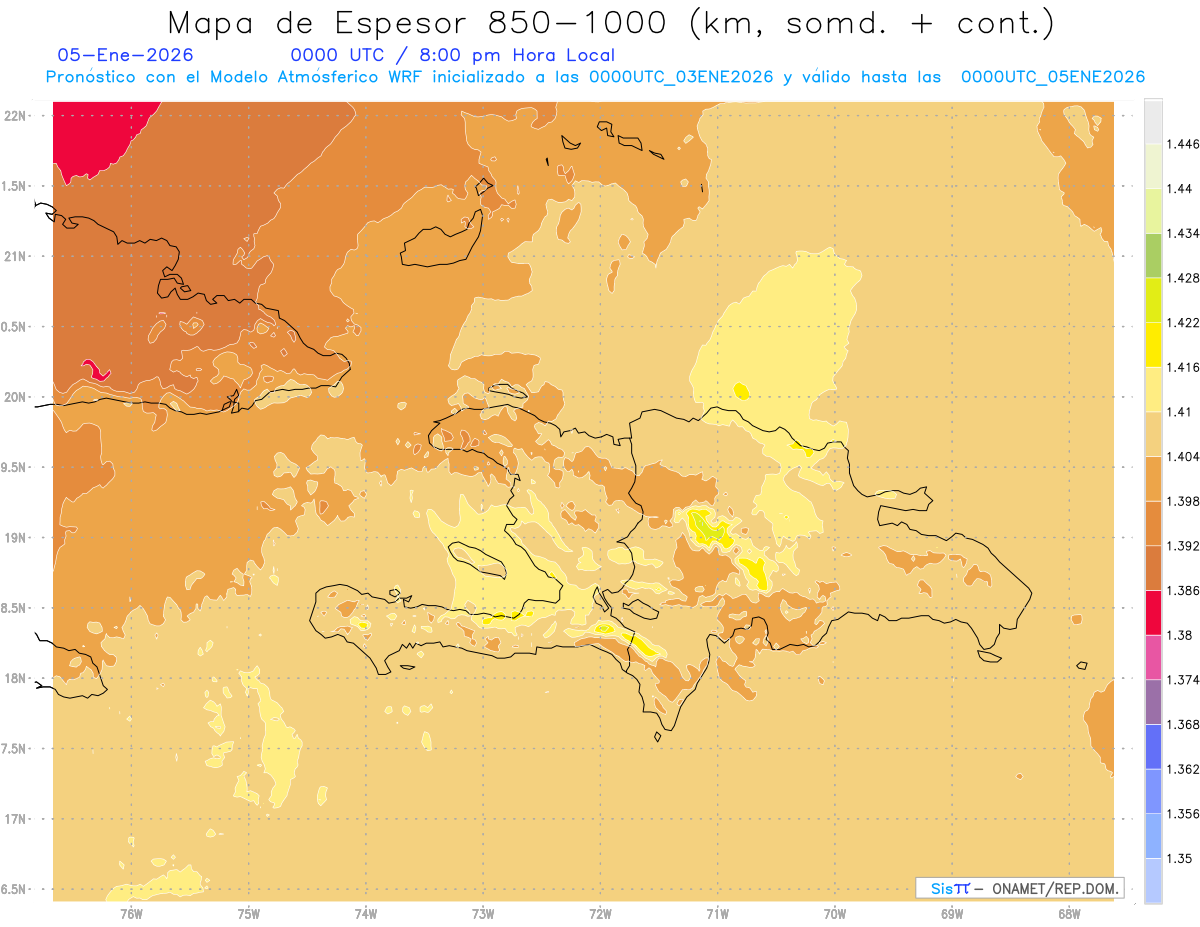
Task: Click the ONAMET/REP.DOM. watermark box
Action: (x=1020, y=888)
